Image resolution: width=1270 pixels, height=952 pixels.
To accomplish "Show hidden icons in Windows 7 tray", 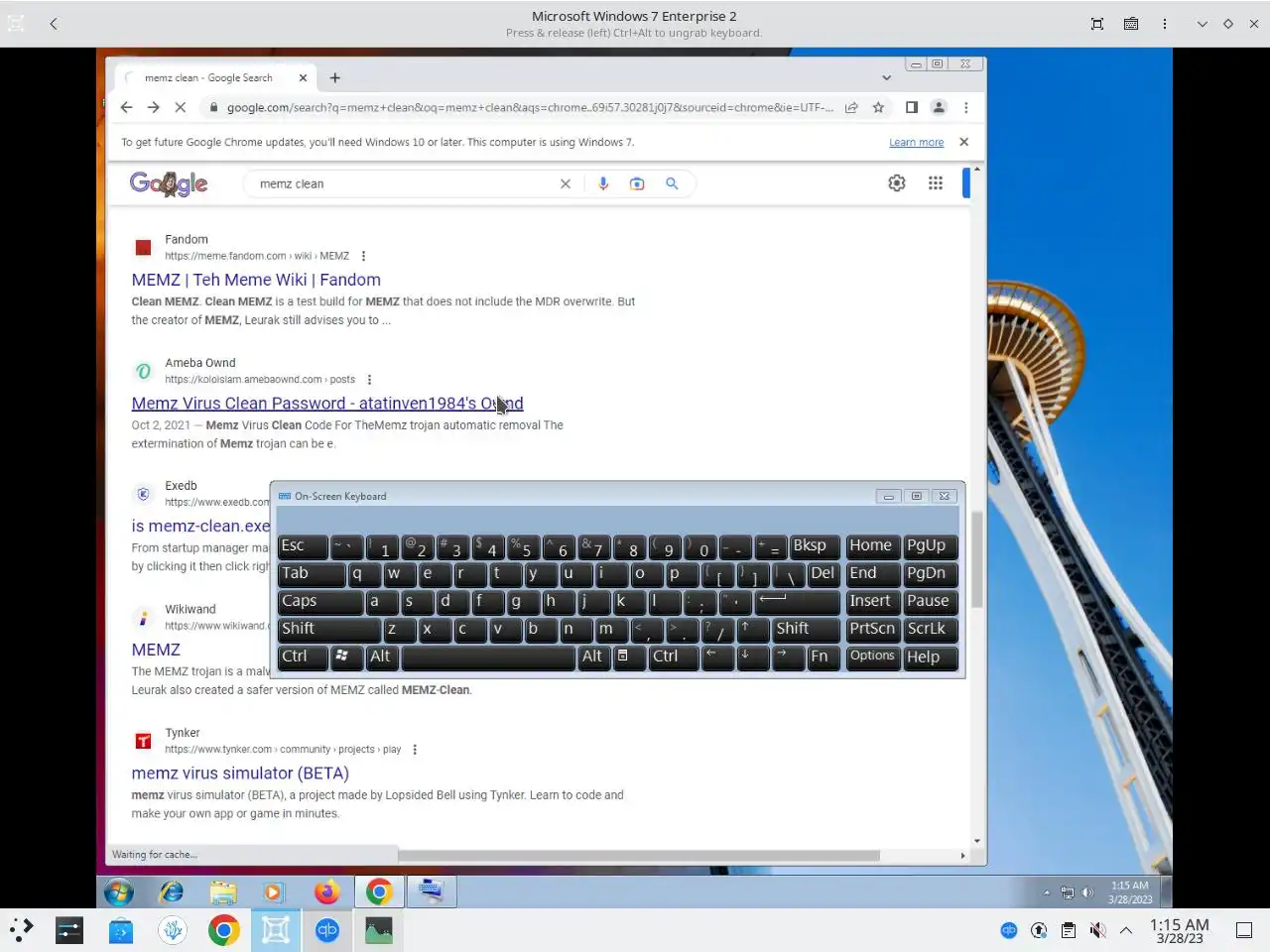I will 1047,892.
